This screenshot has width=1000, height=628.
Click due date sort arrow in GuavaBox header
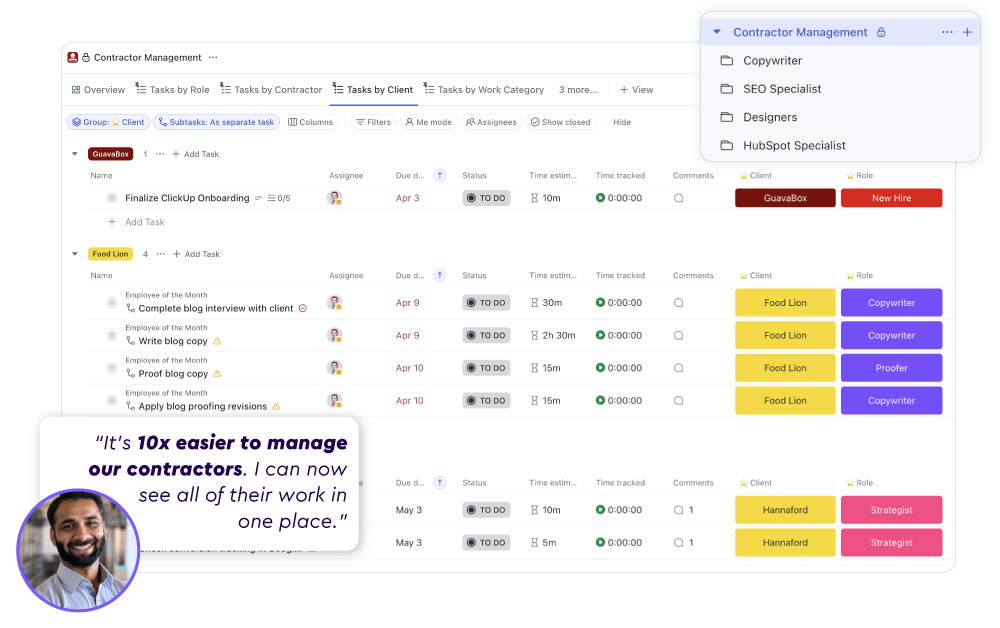pyautogui.click(x=439, y=175)
